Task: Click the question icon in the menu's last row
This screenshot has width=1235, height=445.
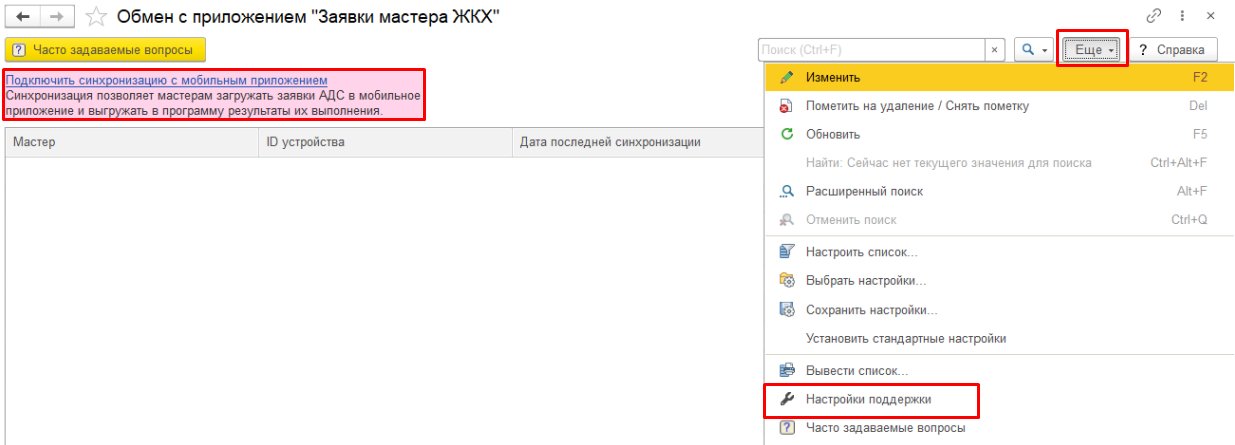Action: [x=787, y=428]
